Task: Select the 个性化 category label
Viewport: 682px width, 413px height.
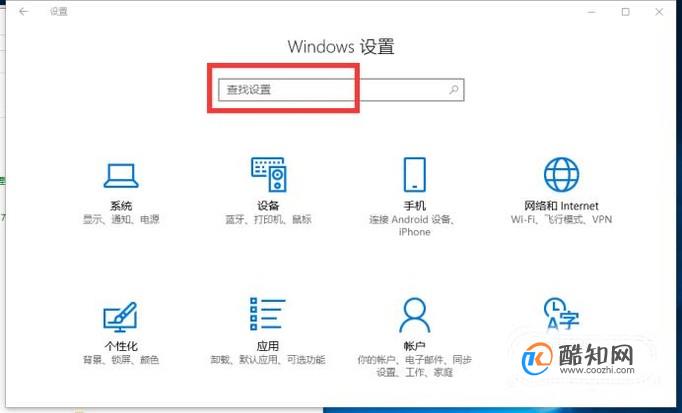Action: pyautogui.click(x=121, y=346)
